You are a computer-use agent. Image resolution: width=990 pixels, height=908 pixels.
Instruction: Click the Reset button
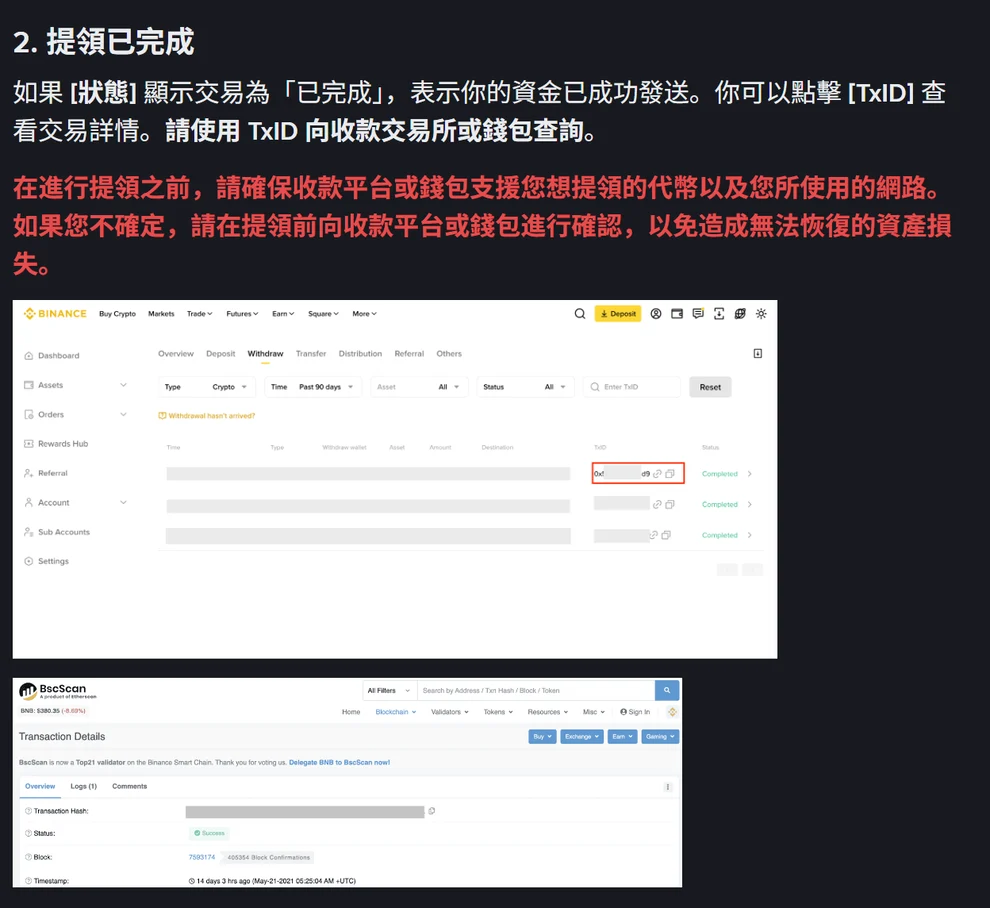(x=710, y=387)
